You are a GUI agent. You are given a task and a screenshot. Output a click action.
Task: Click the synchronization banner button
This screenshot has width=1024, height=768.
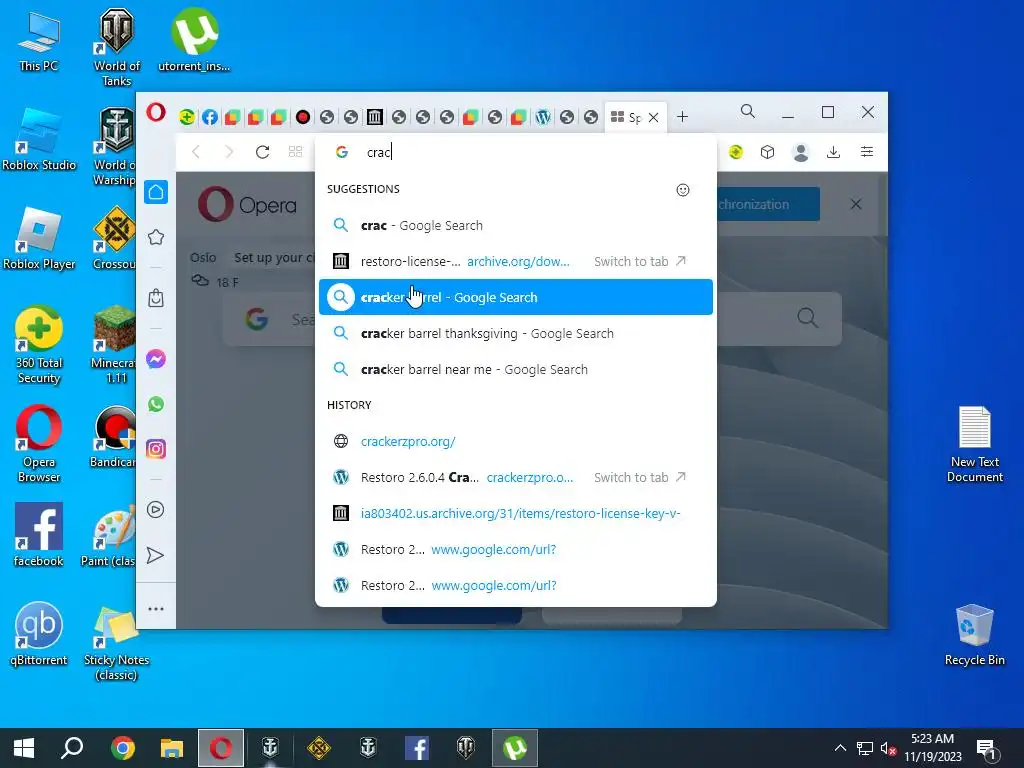(x=768, y=204)
